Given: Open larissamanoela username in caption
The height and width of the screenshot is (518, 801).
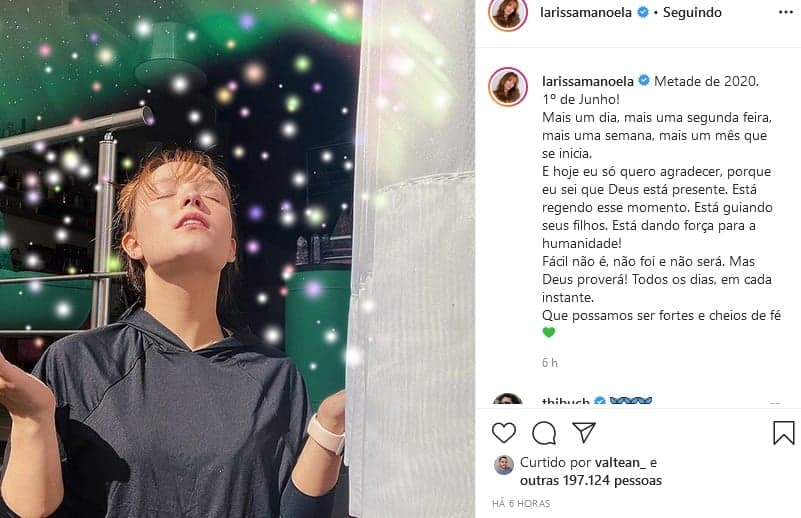Looking at the screenshot, I should 587,81.
